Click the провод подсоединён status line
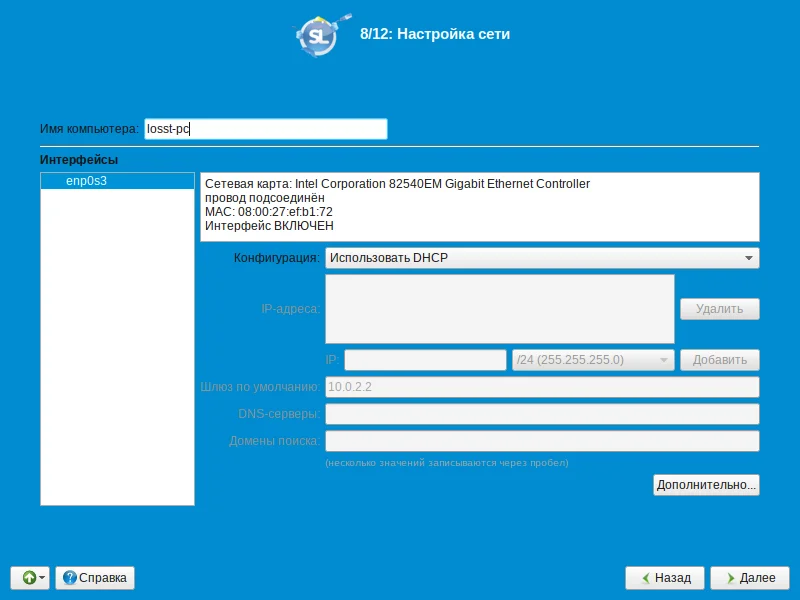This screenshot has height=600, width=800. [265, 198]
